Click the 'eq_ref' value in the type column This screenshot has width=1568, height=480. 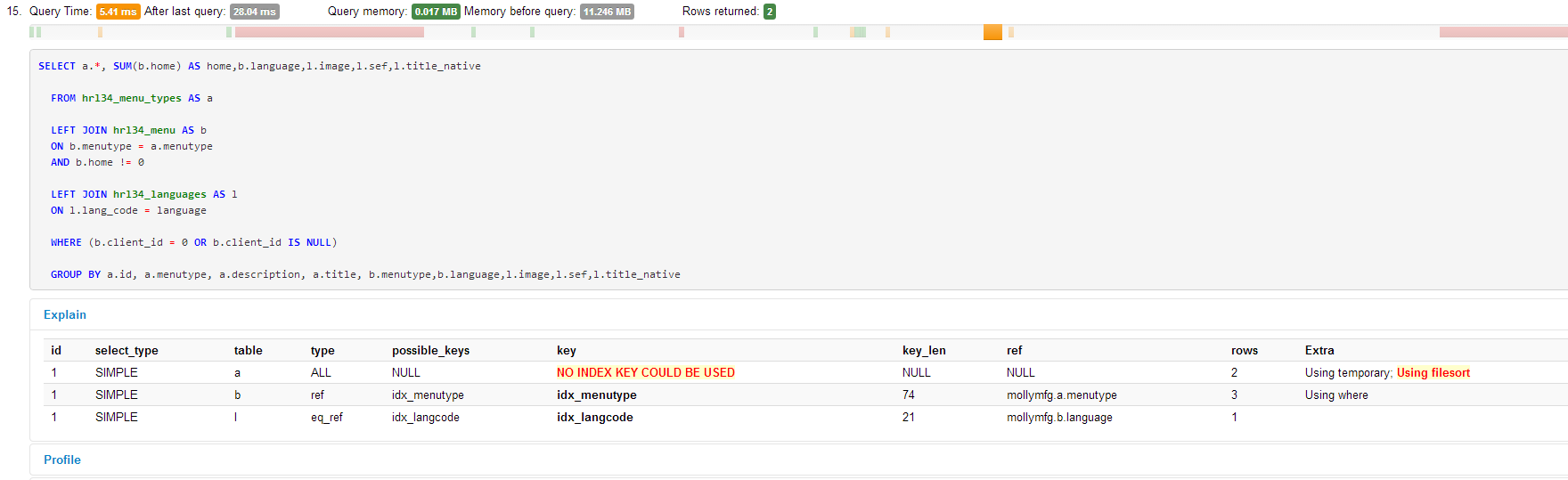(327, 417)
